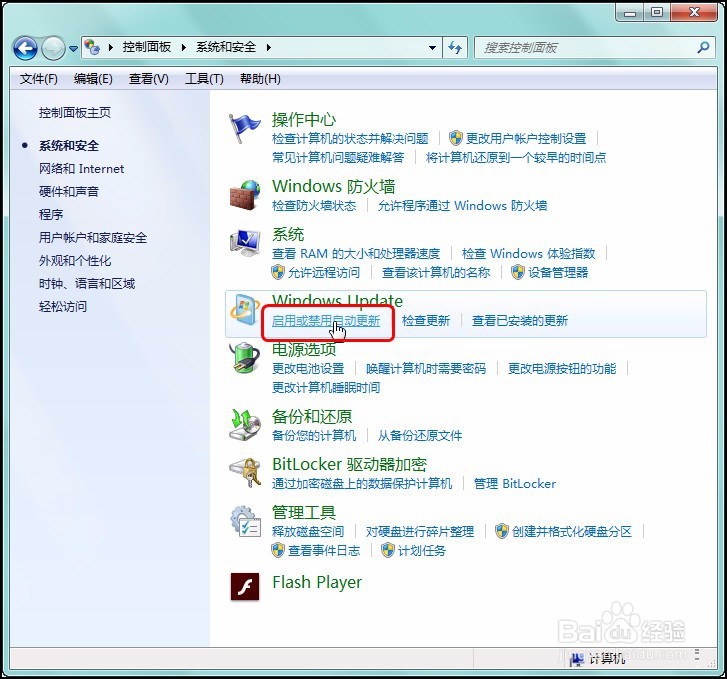727x679 pixels.
Task: Select 程序 in the sidebar
Action: [51, 215]
